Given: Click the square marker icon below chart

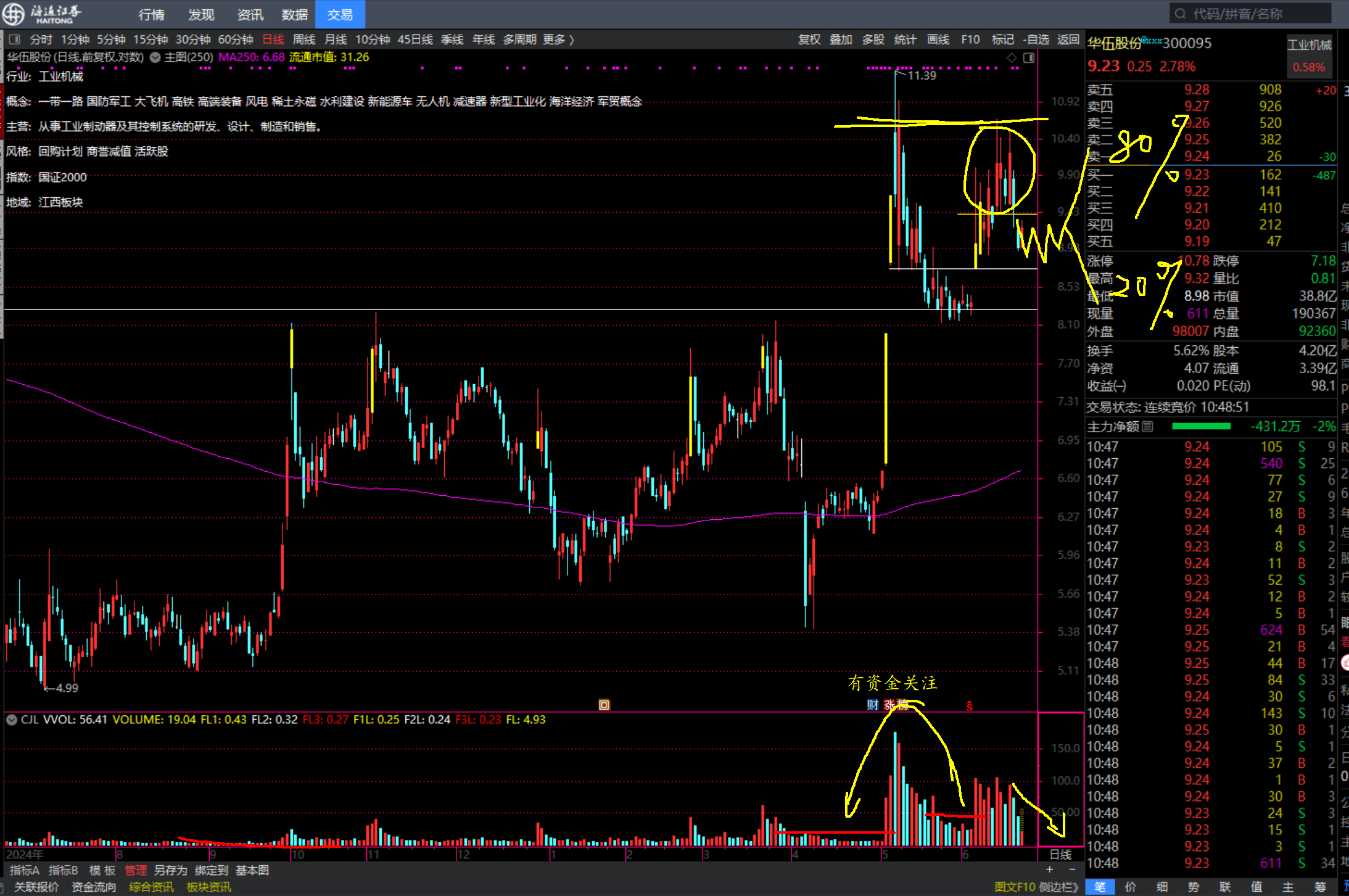Looking at the screenshot, I should click(604, 705).
